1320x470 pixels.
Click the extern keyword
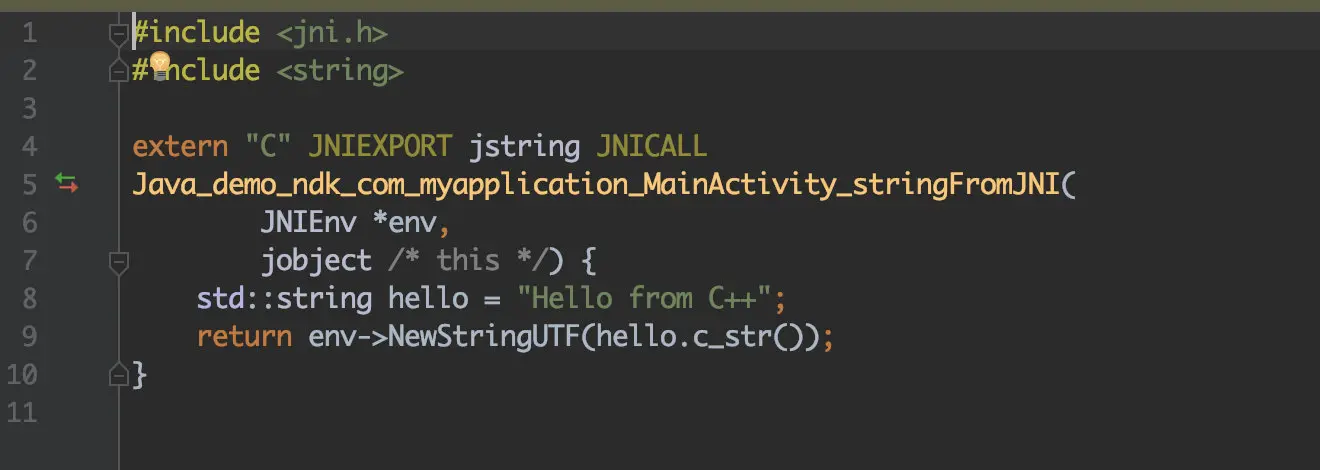point(180,147)
